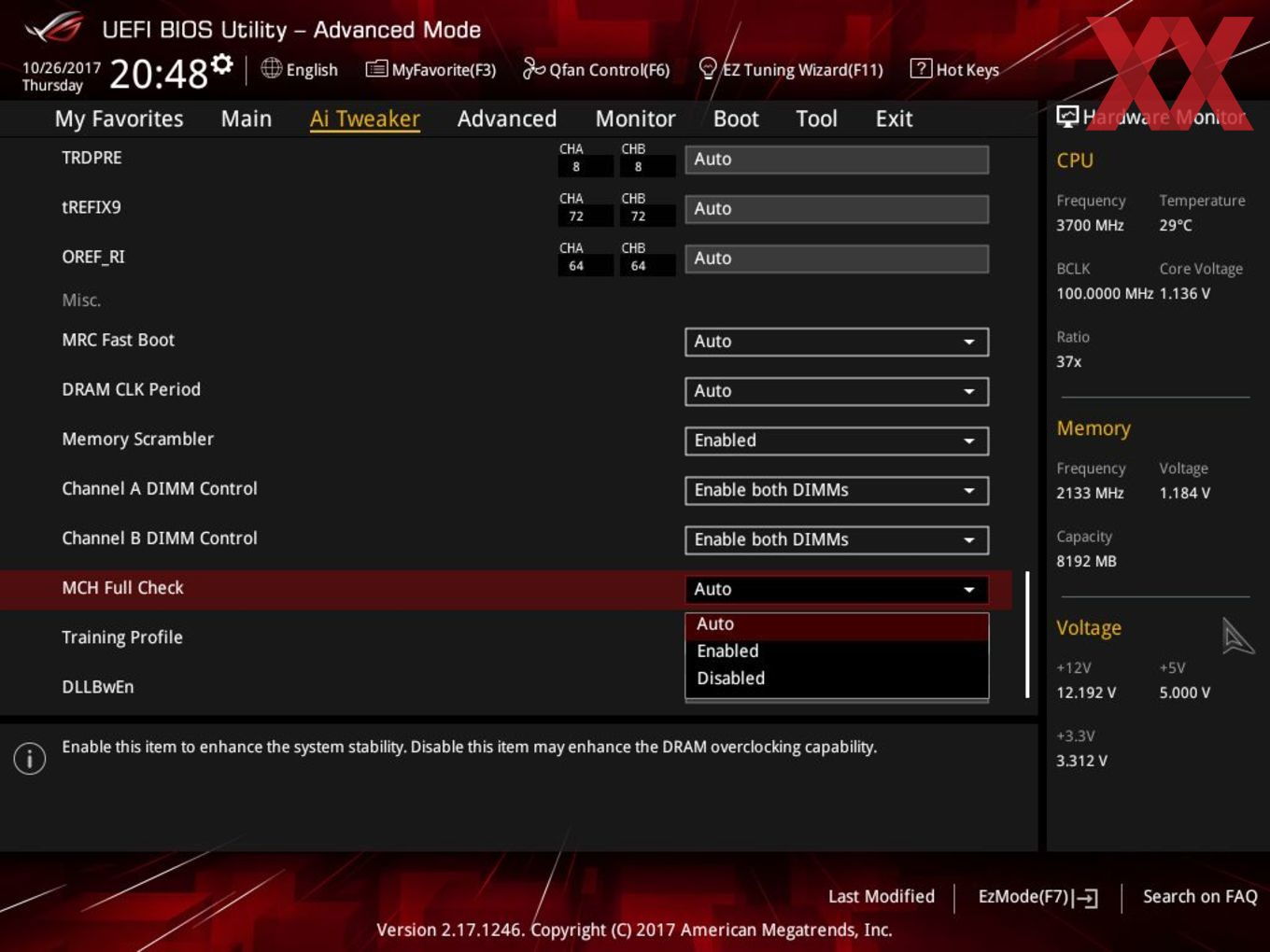Click the EzMode(F7) exit arrow icon

pyautogui.click(x=1085, y=898)
